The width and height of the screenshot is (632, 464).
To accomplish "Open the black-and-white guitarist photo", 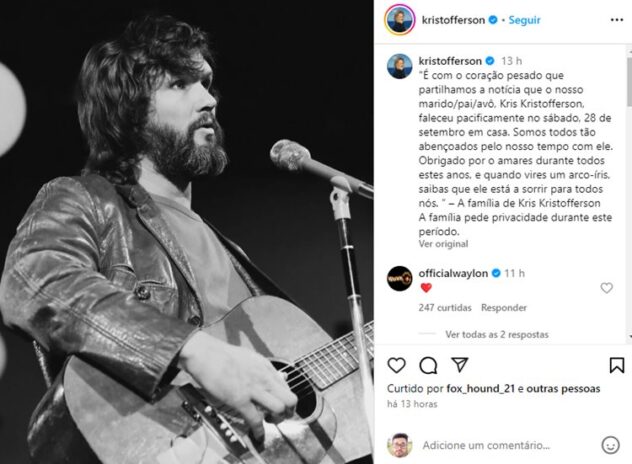I will 187,232.
